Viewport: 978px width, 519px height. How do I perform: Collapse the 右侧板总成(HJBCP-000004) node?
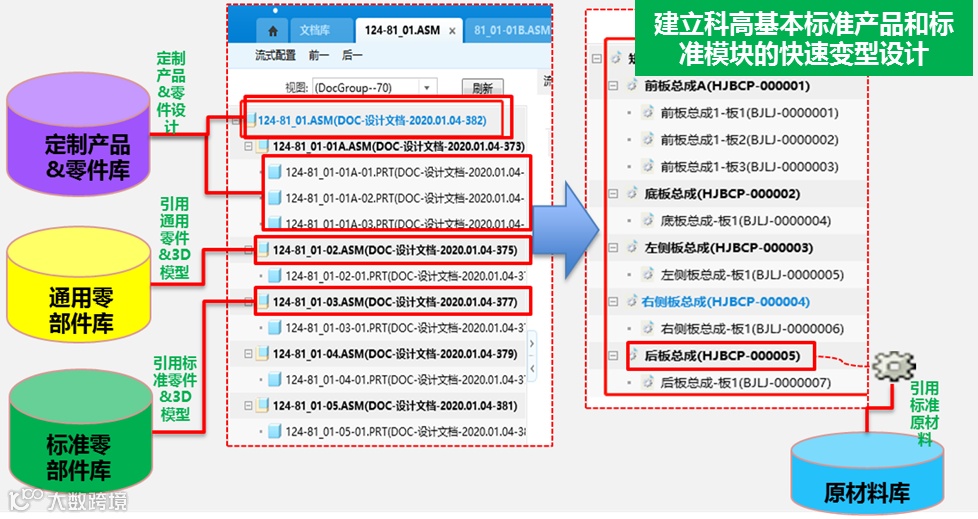click(613, 301)
